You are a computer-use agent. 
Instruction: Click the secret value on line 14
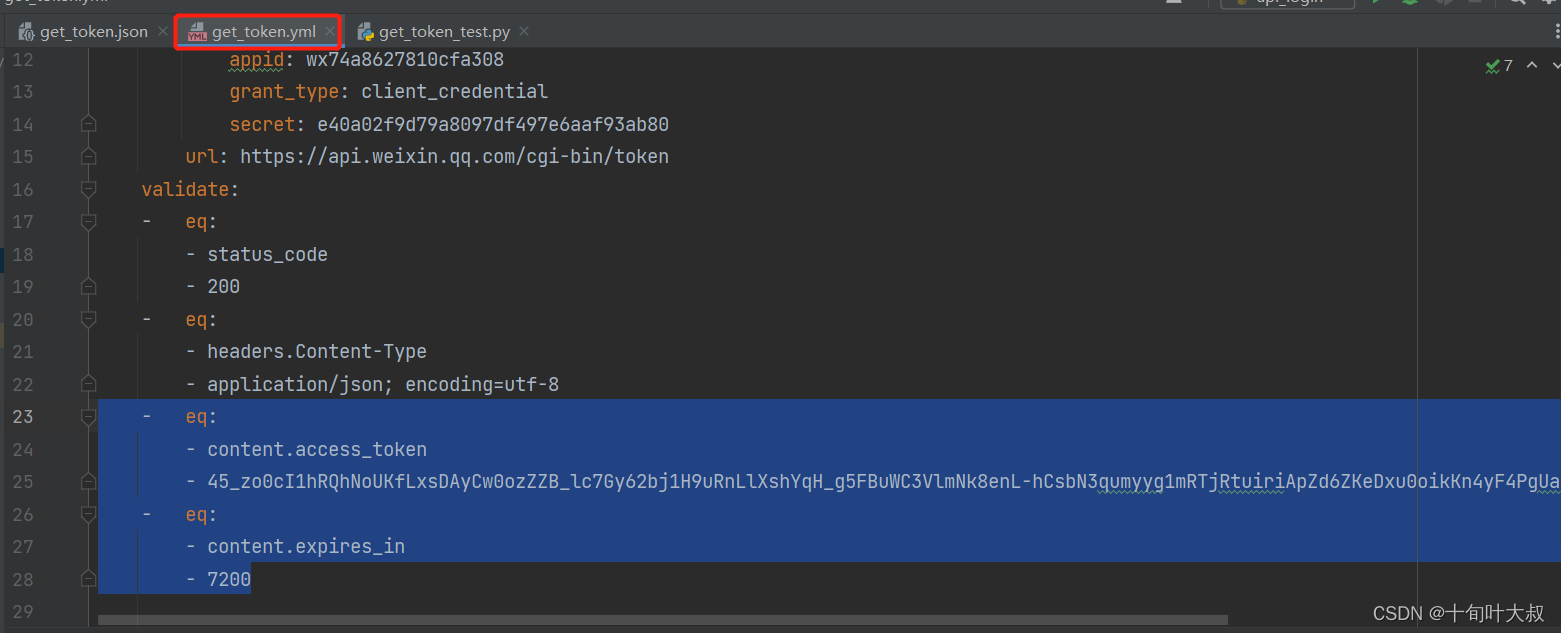[x=493, y=124]
